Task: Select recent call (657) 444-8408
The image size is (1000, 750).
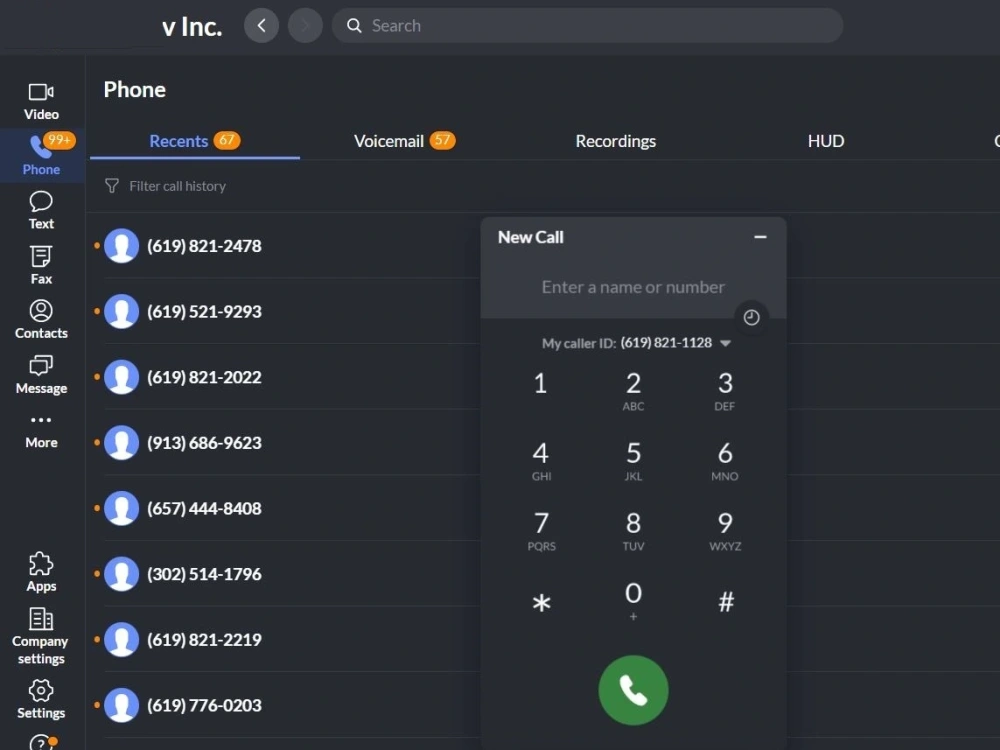Action: click(204, 508)
